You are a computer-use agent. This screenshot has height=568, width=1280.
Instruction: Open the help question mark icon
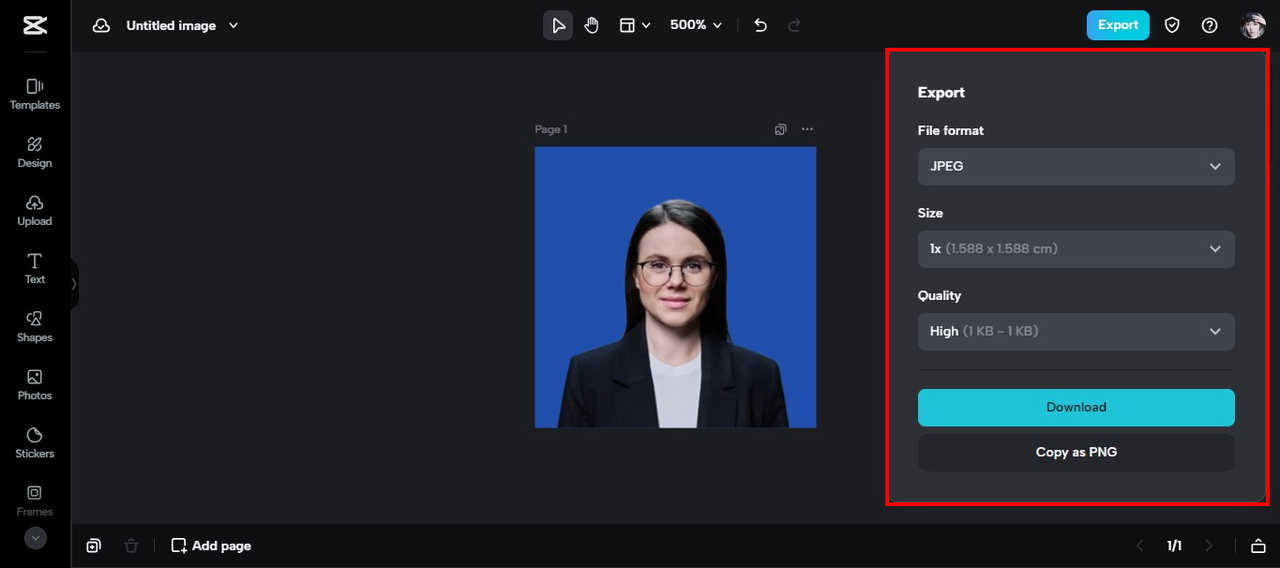tap(1210, 26)
